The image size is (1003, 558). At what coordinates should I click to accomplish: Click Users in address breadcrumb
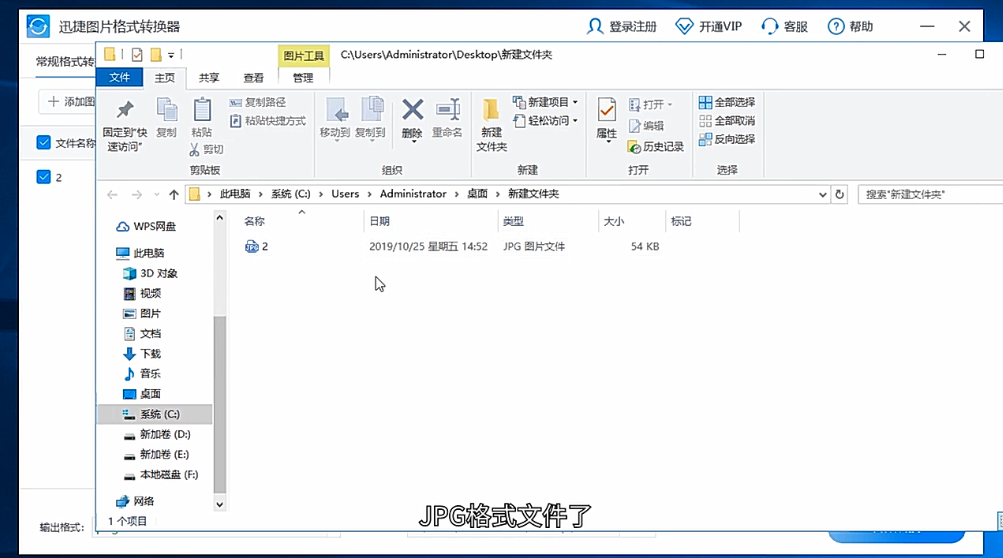click(x=345, y=194)
